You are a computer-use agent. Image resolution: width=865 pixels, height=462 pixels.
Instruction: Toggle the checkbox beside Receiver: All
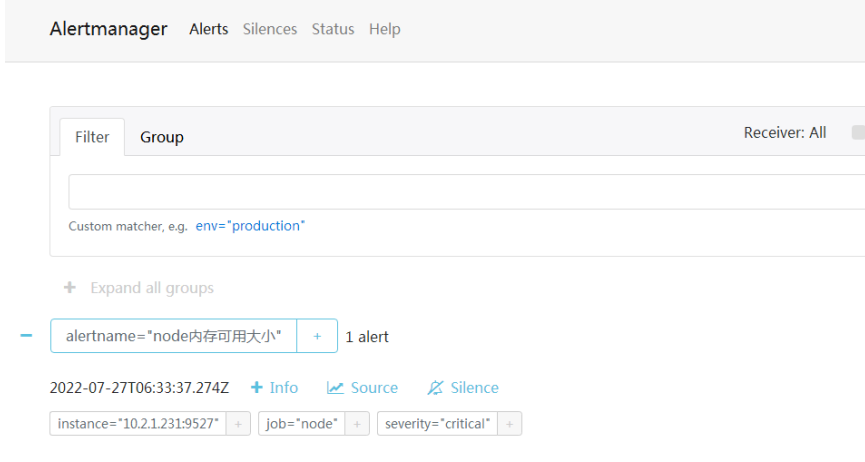click(858, 132)
